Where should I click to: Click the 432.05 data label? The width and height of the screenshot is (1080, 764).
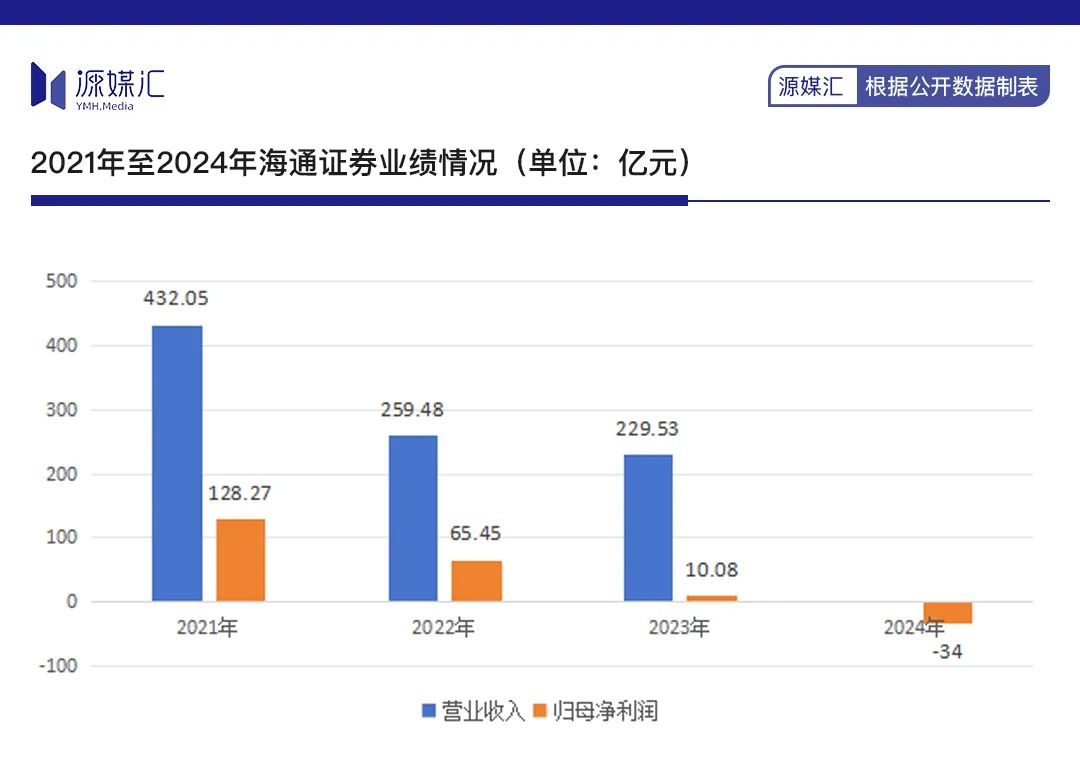point(176,298)
